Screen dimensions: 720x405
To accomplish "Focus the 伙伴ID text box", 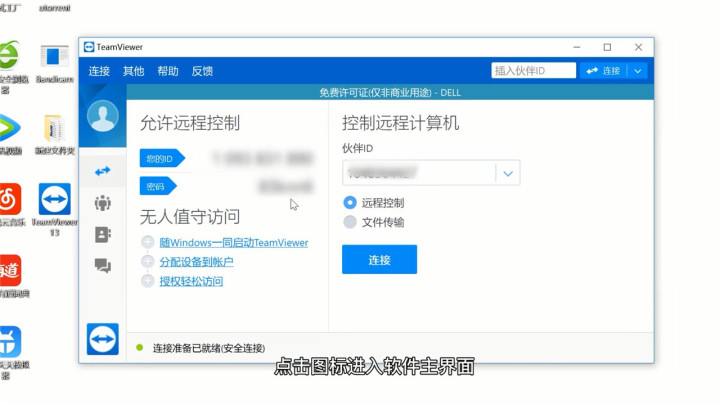I will pyautogui.click(x=419, y=173).
